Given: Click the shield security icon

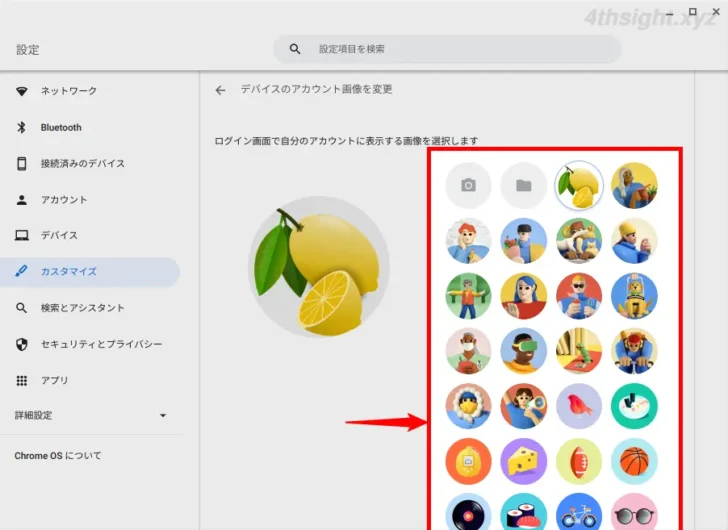Looking at the screenshot, I should 21,344.
